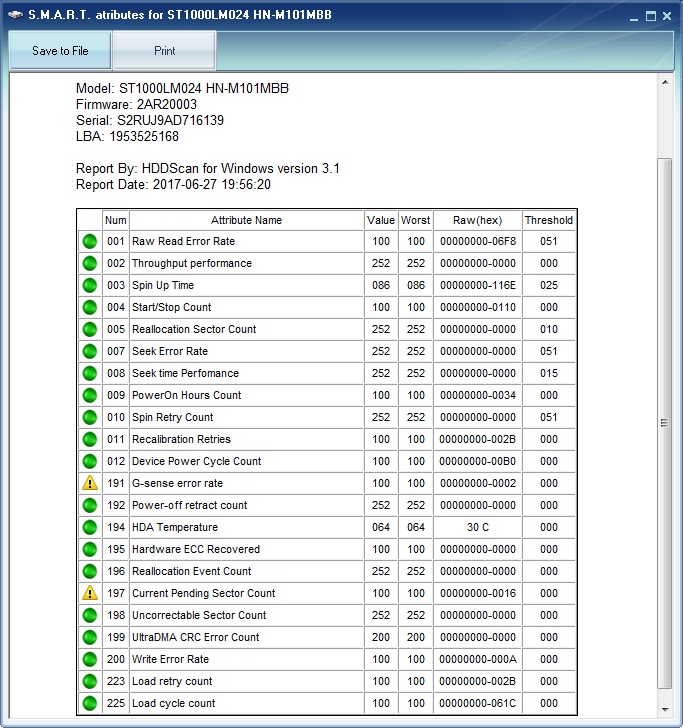Click the Worst column header
The image size is (683, 728).
click(416, 220)
